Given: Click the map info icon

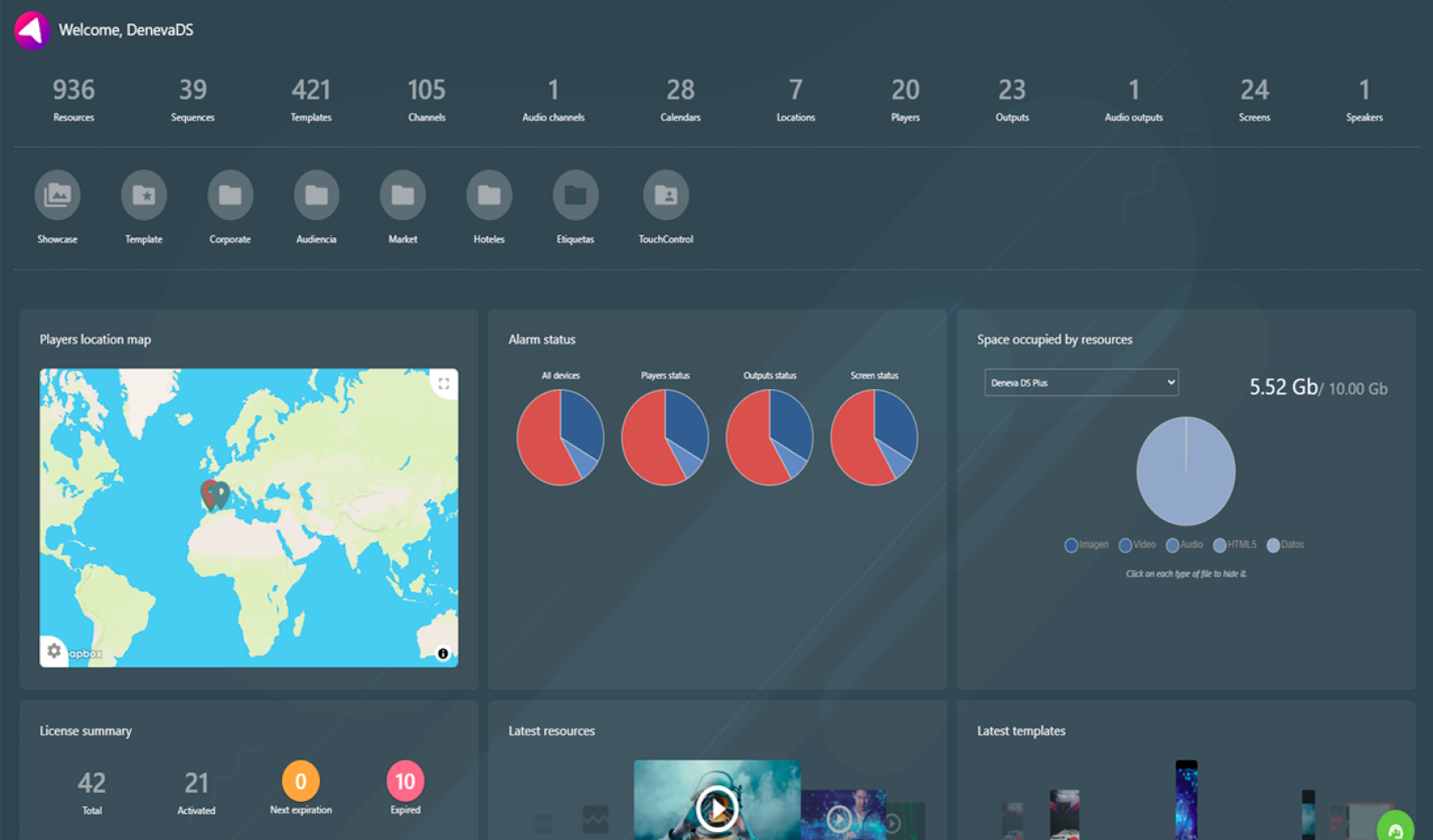Looking at the screenshot, I should [x=443, y=653].
